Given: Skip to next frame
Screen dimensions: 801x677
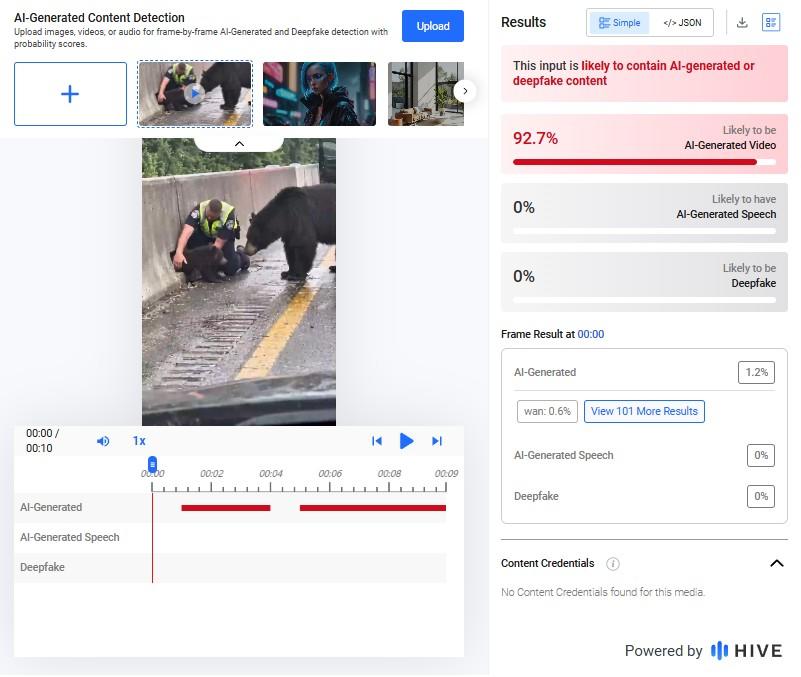Looking at the screenshot, I should click(437, 441).
